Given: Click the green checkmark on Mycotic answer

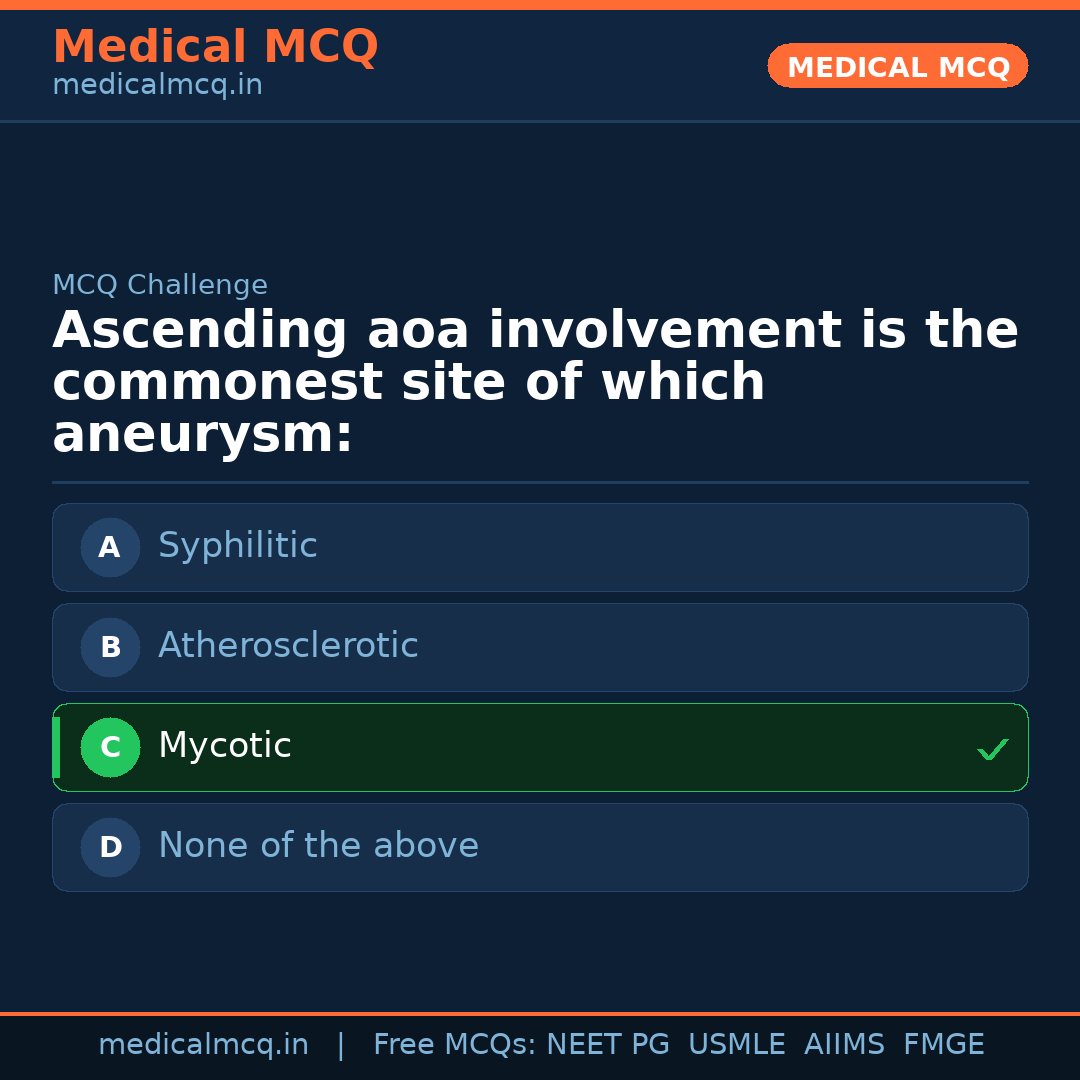Looking at the screenshot, I should 992,748.
